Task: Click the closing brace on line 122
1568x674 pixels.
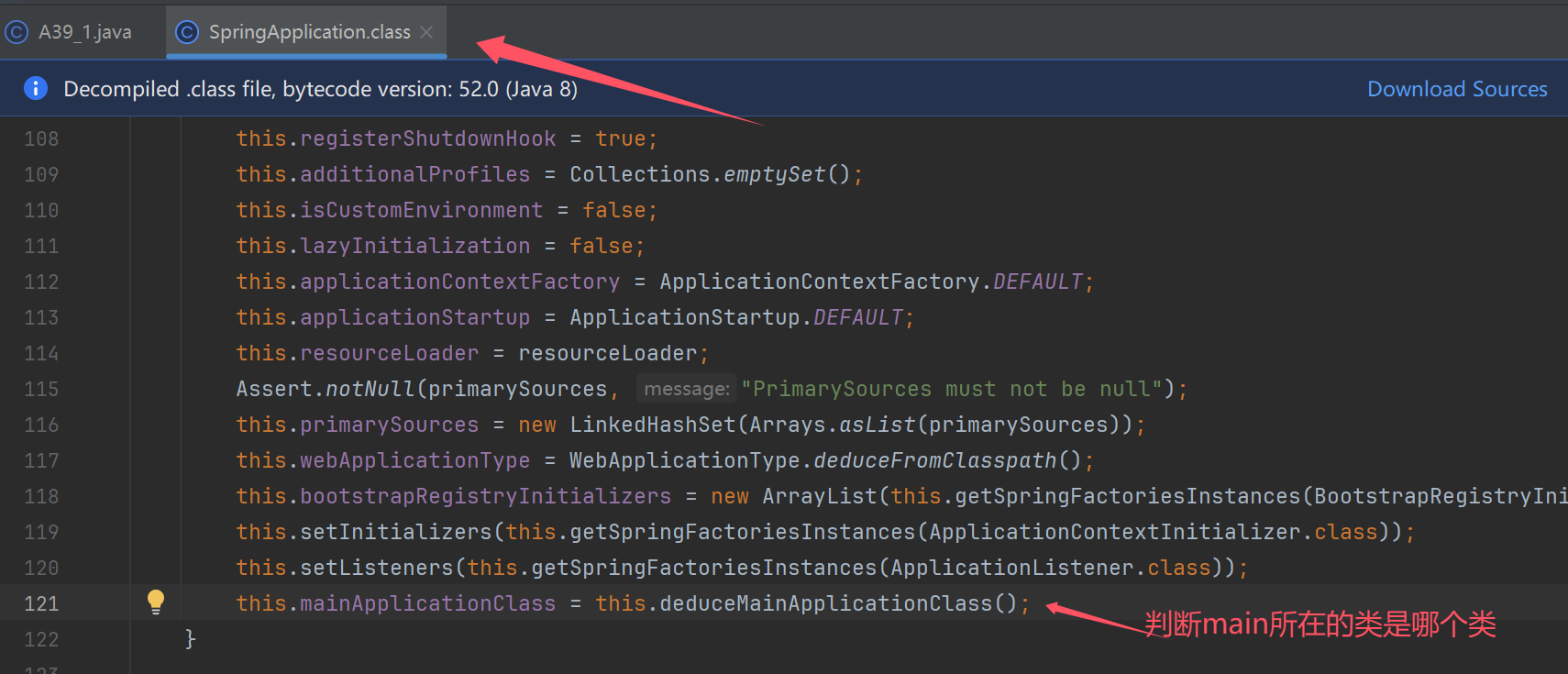Action: click(190, 639)
